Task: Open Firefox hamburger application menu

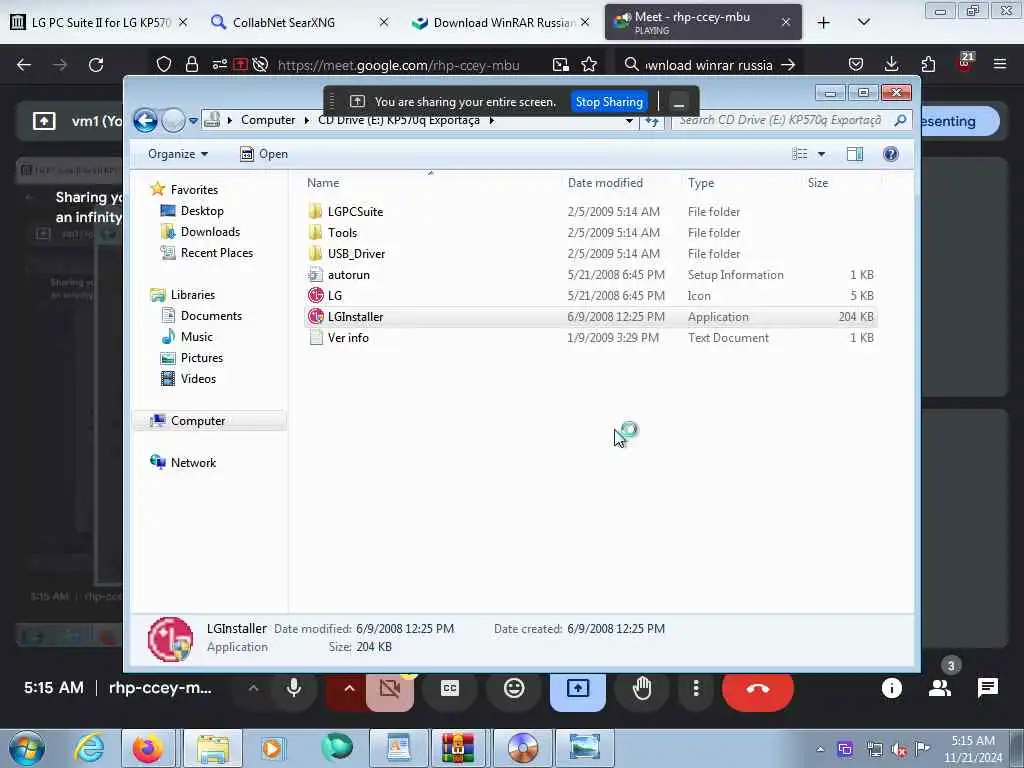Action: coord(1000,65)
